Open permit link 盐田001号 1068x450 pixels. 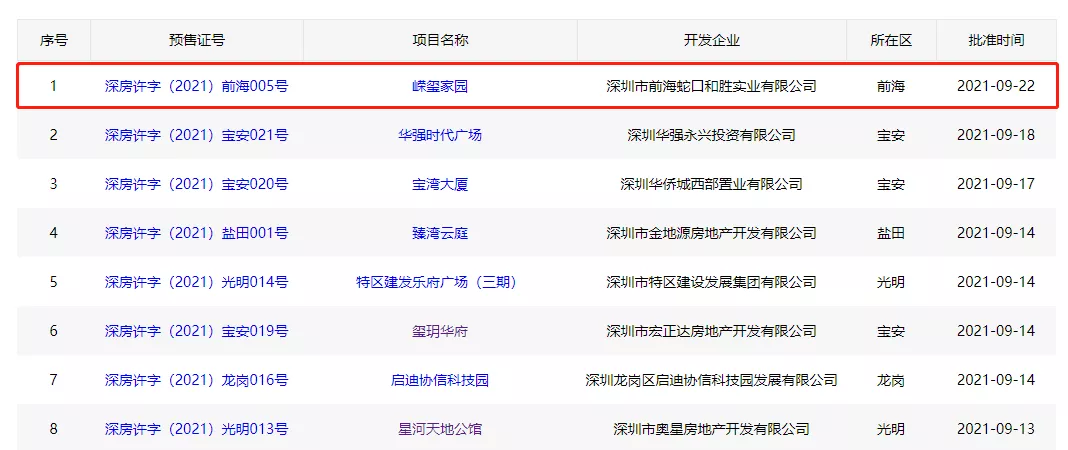[x=196, y=233]
